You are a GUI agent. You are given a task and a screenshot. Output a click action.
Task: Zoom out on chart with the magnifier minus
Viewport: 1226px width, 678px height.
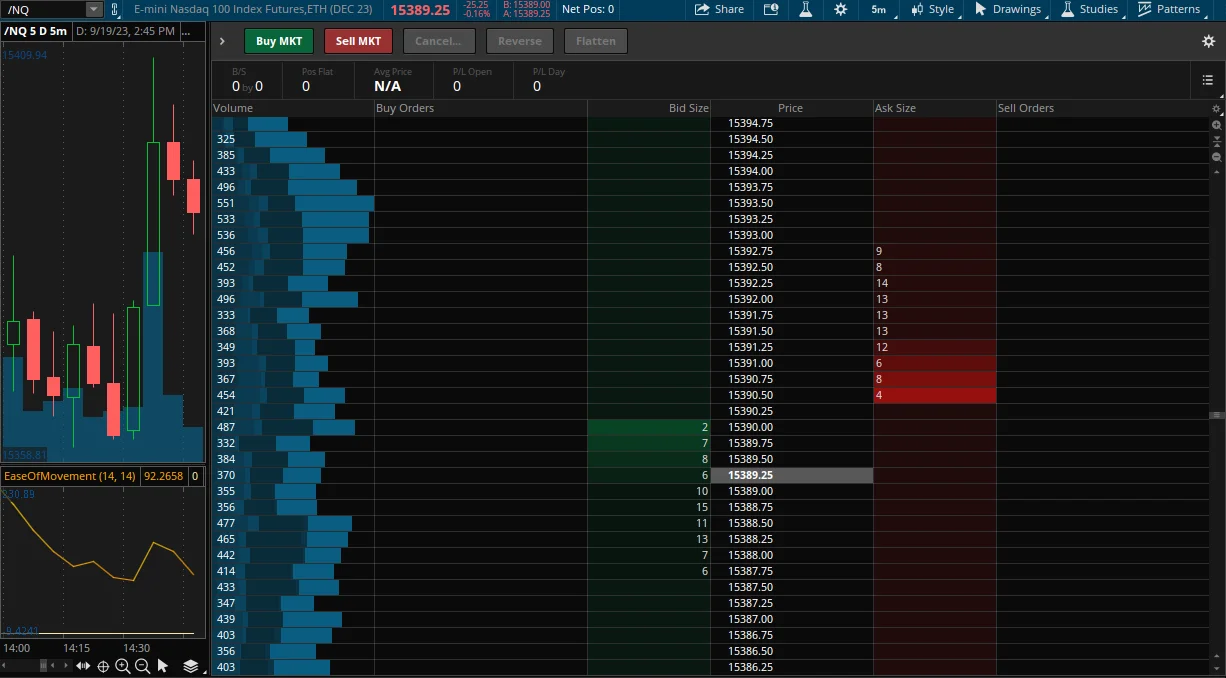pos(142,666)
